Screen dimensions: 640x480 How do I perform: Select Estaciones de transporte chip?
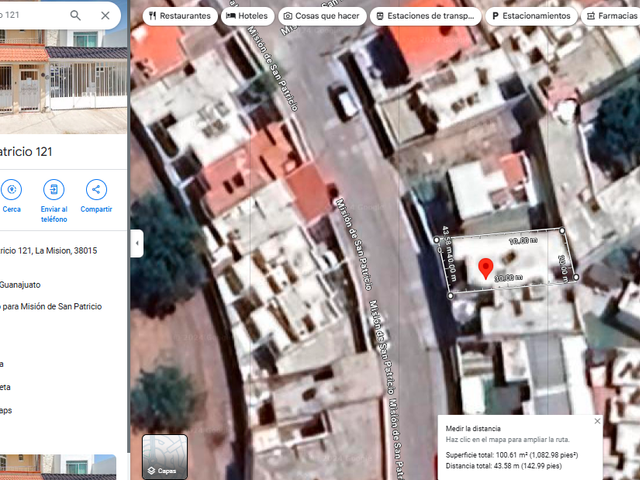click(x=426, y=16)
